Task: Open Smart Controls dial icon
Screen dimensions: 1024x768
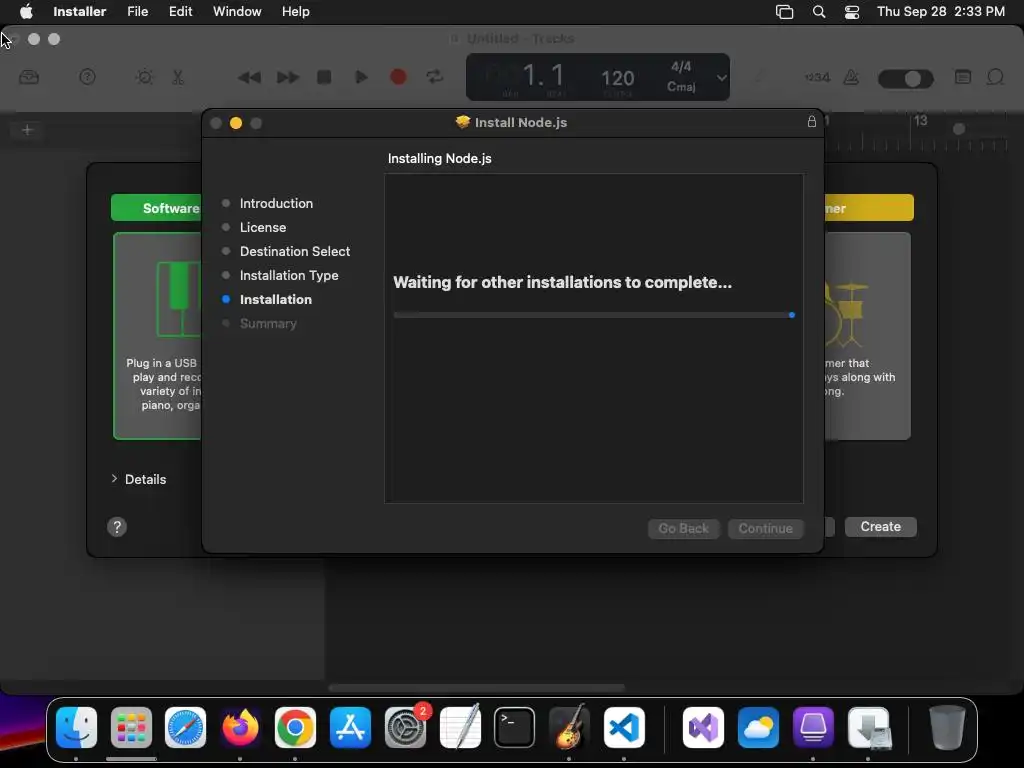Action: [x=144, y=77]
